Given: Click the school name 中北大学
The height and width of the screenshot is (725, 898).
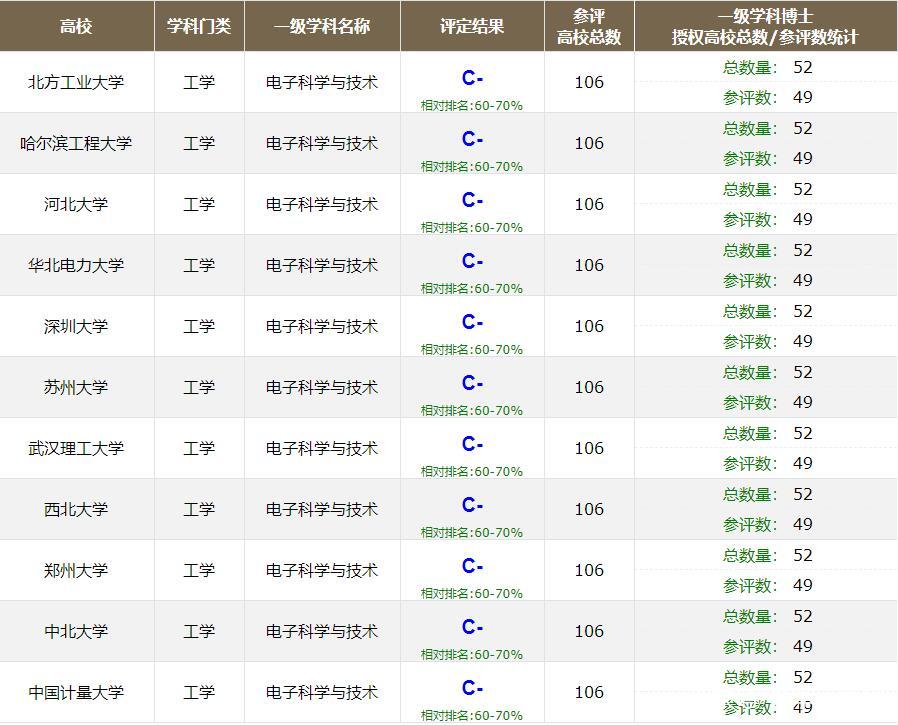Looking at the screenshot, I should (x=76, y=631).
